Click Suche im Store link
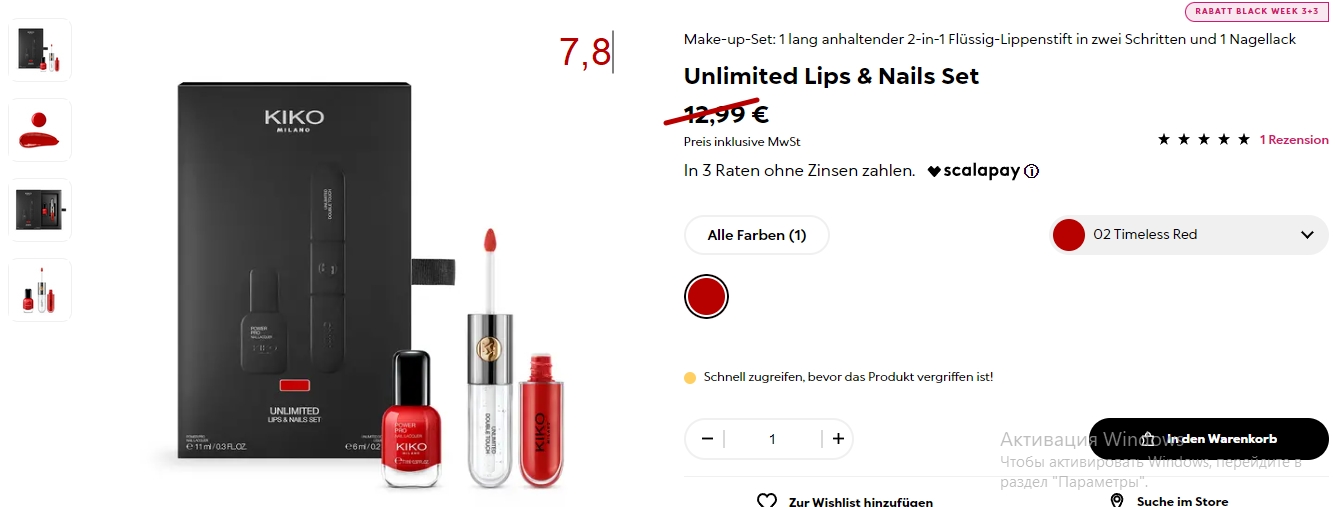This screenshot has height=507, width=1335. coord(1182,501)
